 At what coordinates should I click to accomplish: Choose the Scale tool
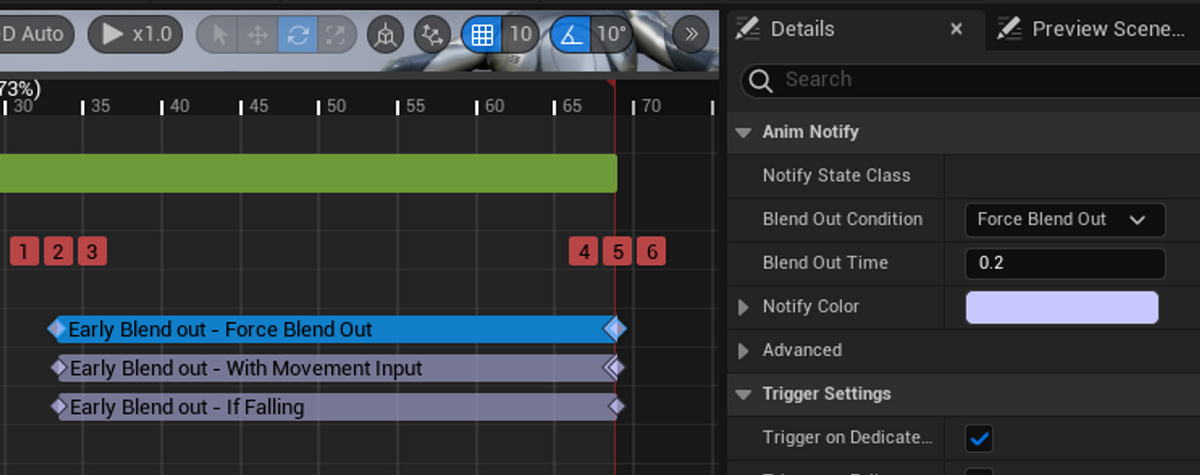(336, 35)
